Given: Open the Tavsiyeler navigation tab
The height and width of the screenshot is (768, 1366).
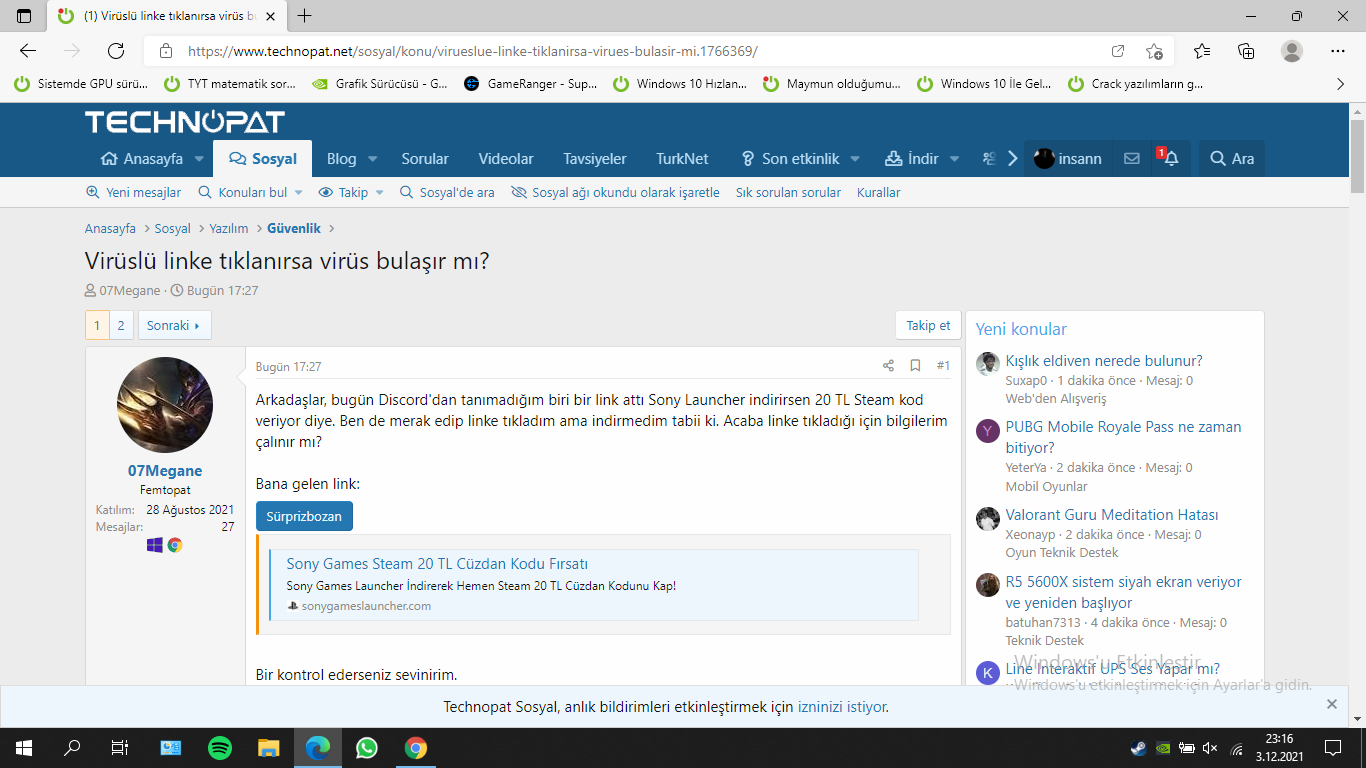Looking at the screenshot, I should point(595,159).
